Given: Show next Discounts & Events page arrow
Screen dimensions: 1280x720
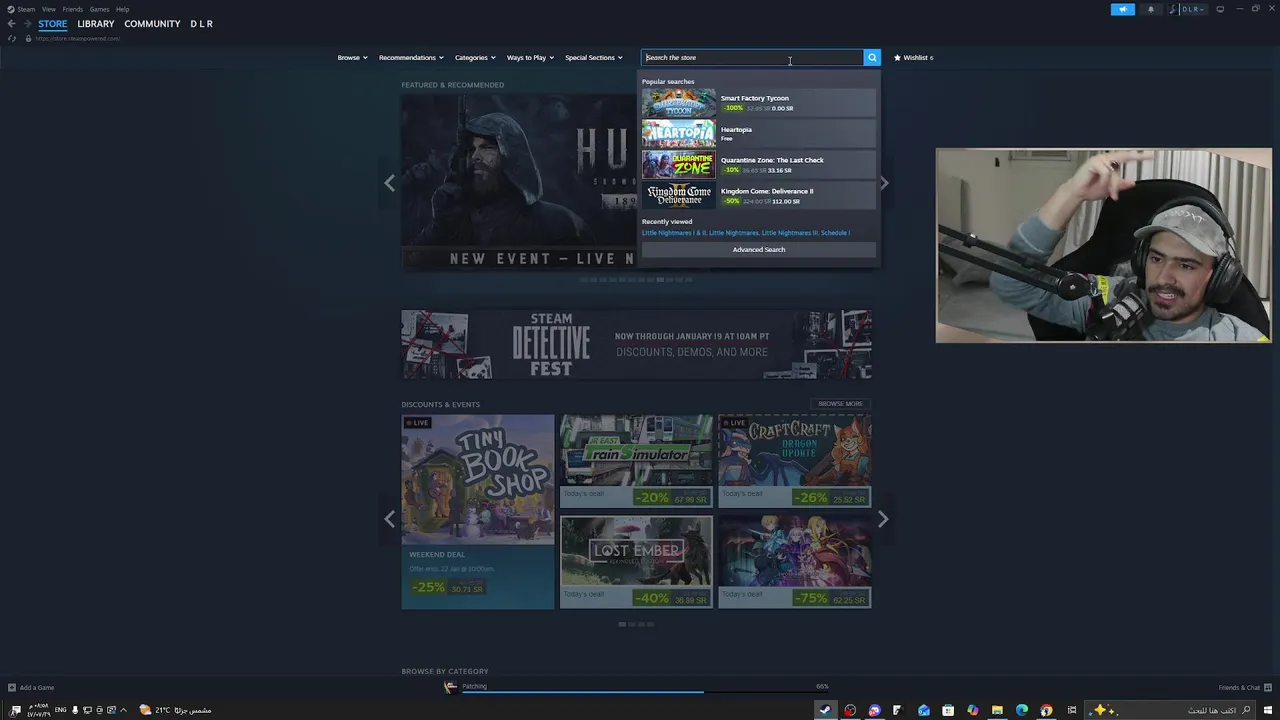Looking at the screenshot, I should click(883, 519).
